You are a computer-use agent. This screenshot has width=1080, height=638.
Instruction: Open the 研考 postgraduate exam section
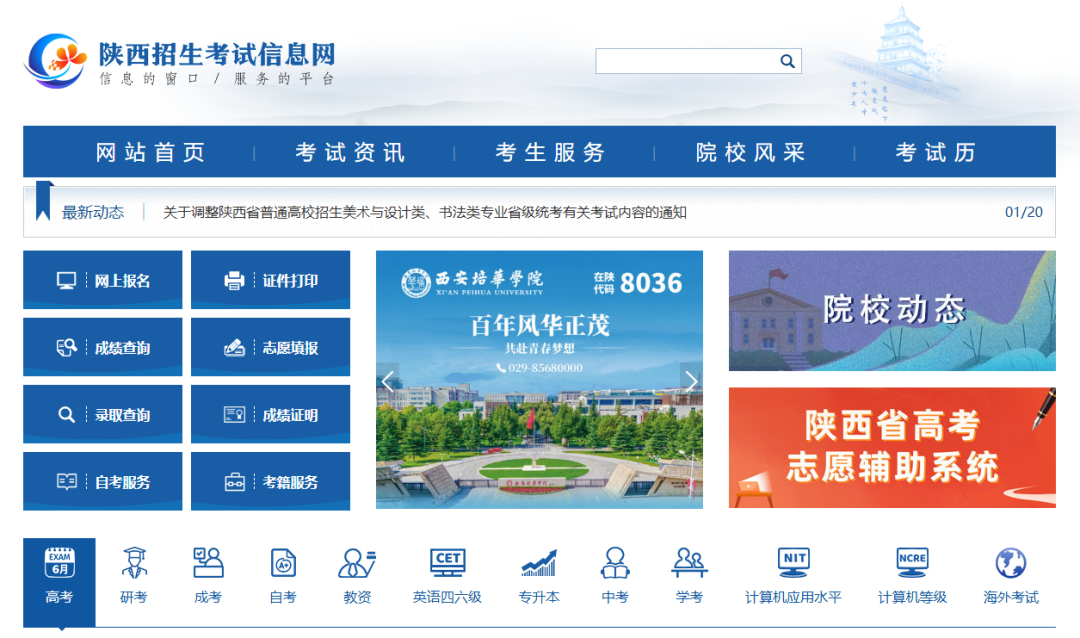click(x=133, y=575)
